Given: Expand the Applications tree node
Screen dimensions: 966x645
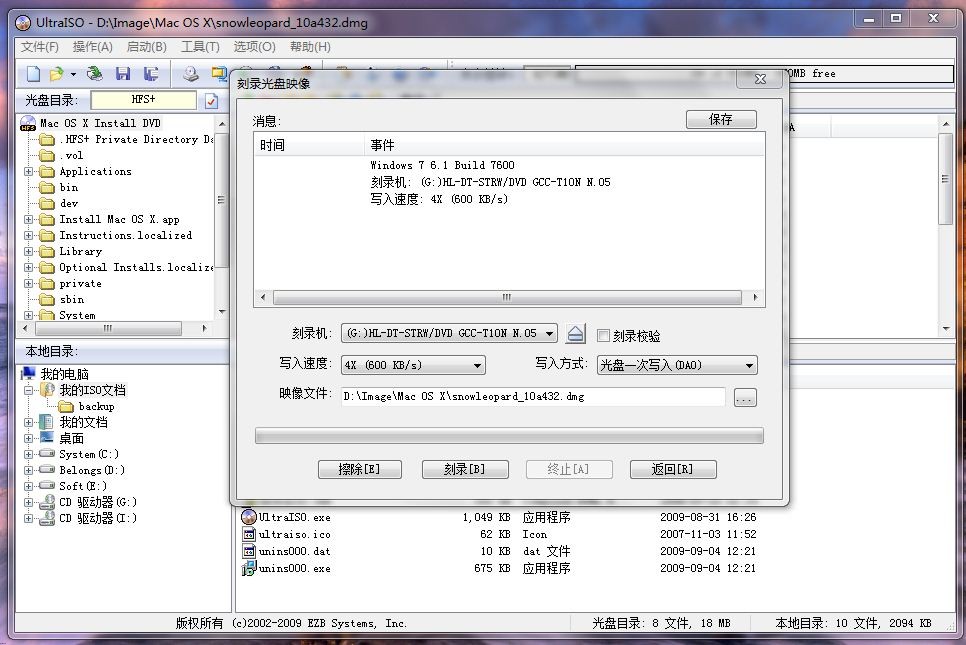Looking at the screenshot, I should (28, 171).
